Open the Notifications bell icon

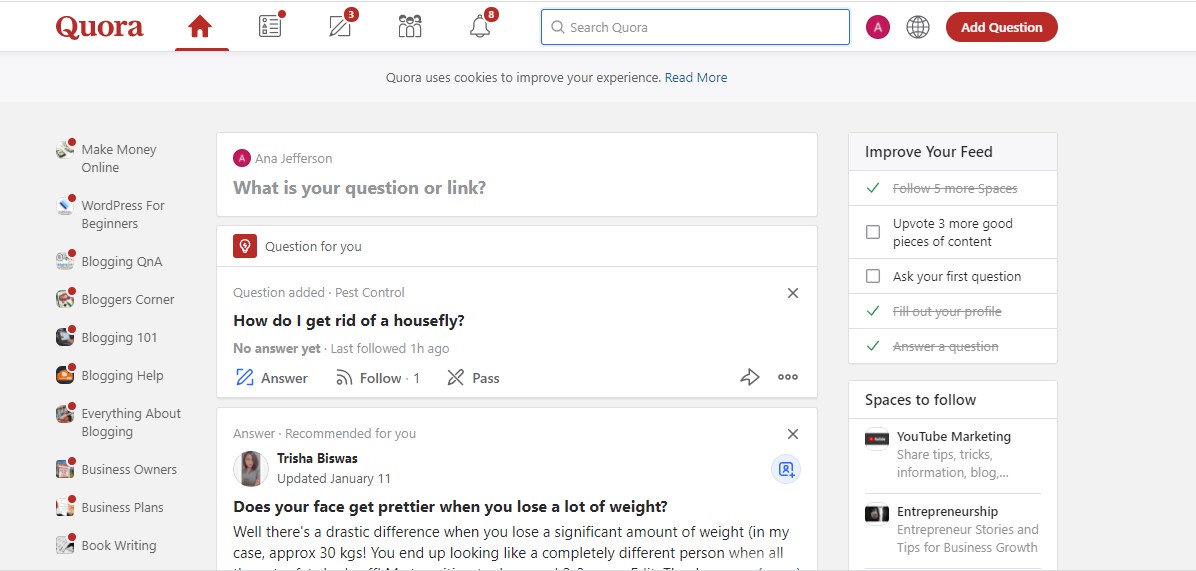(480, 27)
